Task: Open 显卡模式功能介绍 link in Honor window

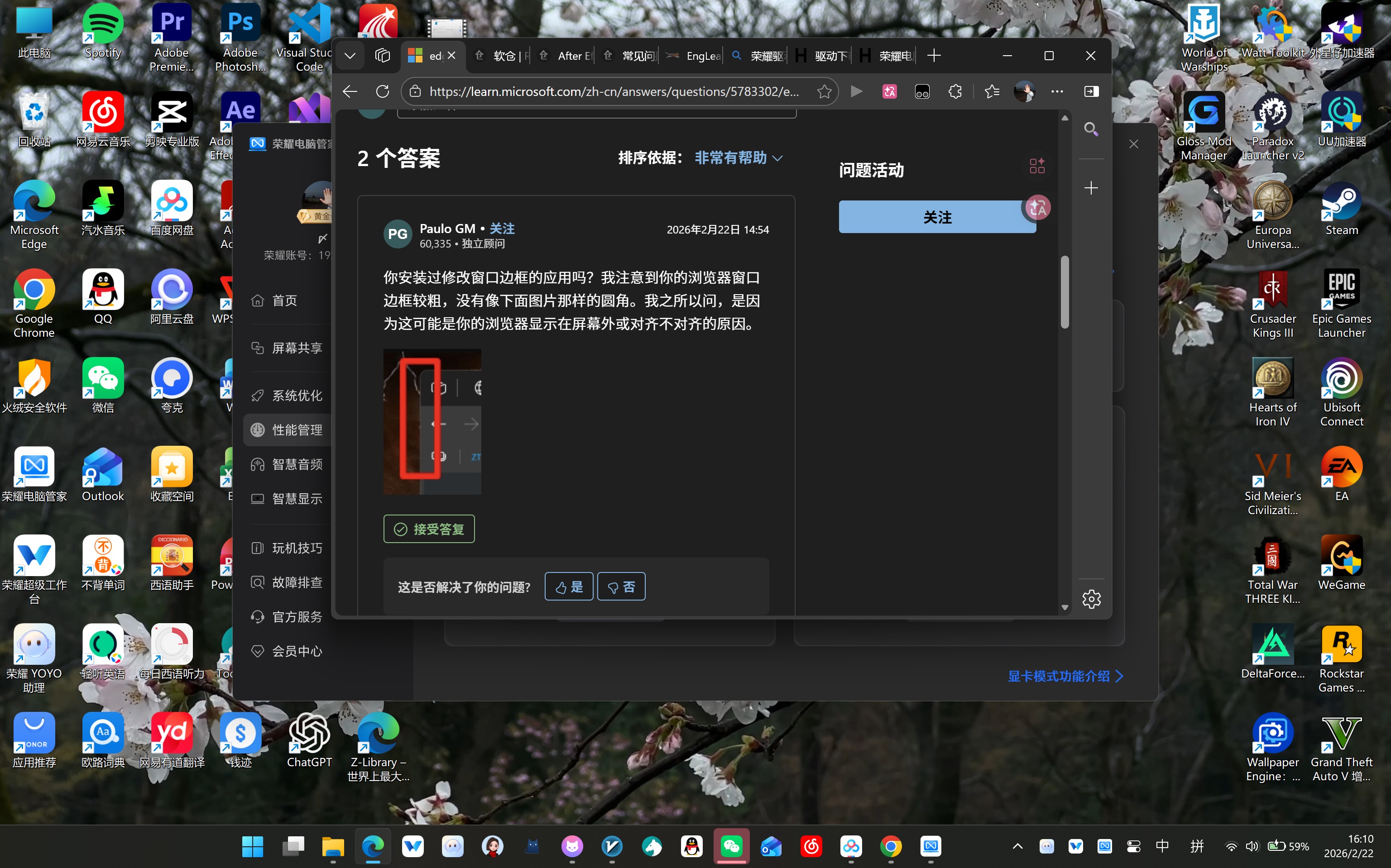Action: coord(1065,676)
